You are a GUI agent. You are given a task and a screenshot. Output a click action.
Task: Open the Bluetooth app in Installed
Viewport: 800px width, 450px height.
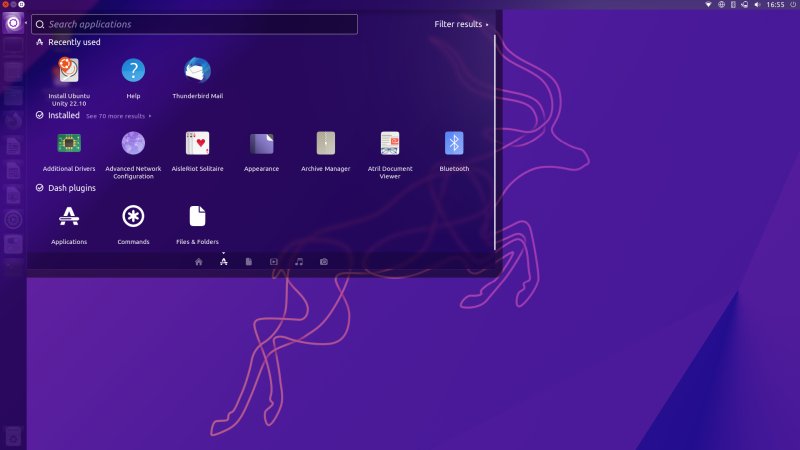click(454, 151)
